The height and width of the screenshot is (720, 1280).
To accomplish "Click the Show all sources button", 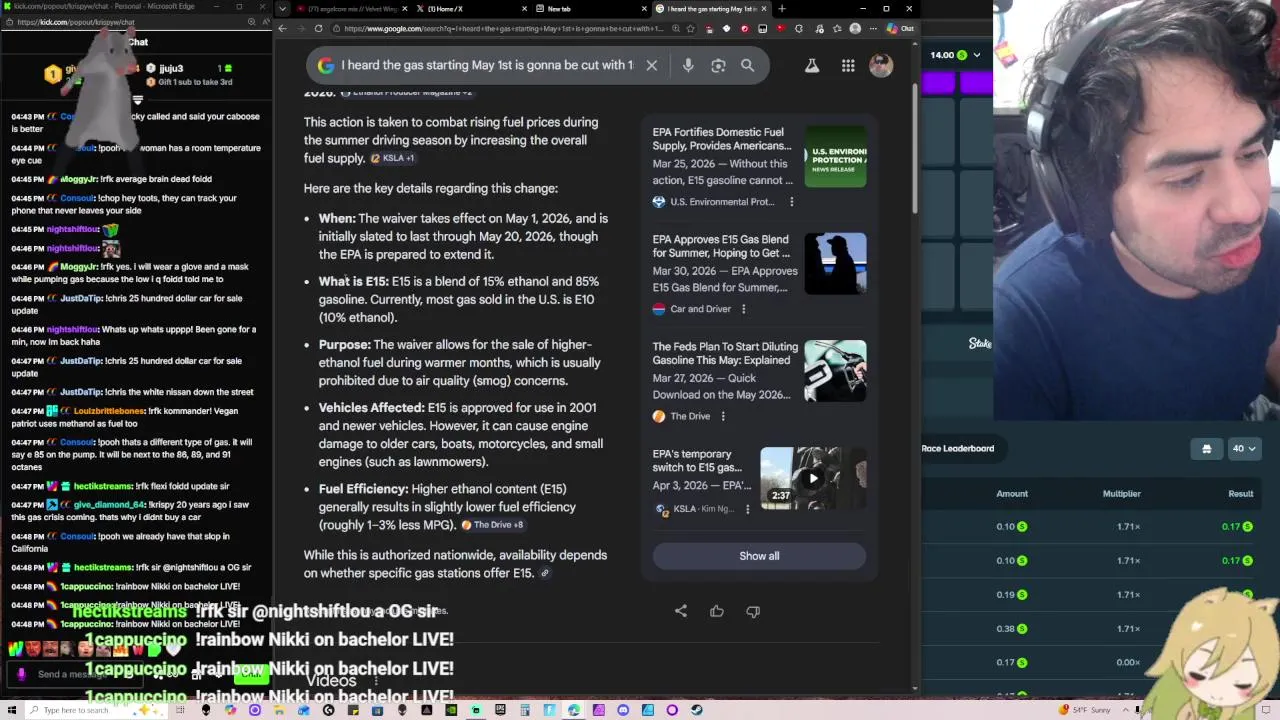I will coord(759,556).
